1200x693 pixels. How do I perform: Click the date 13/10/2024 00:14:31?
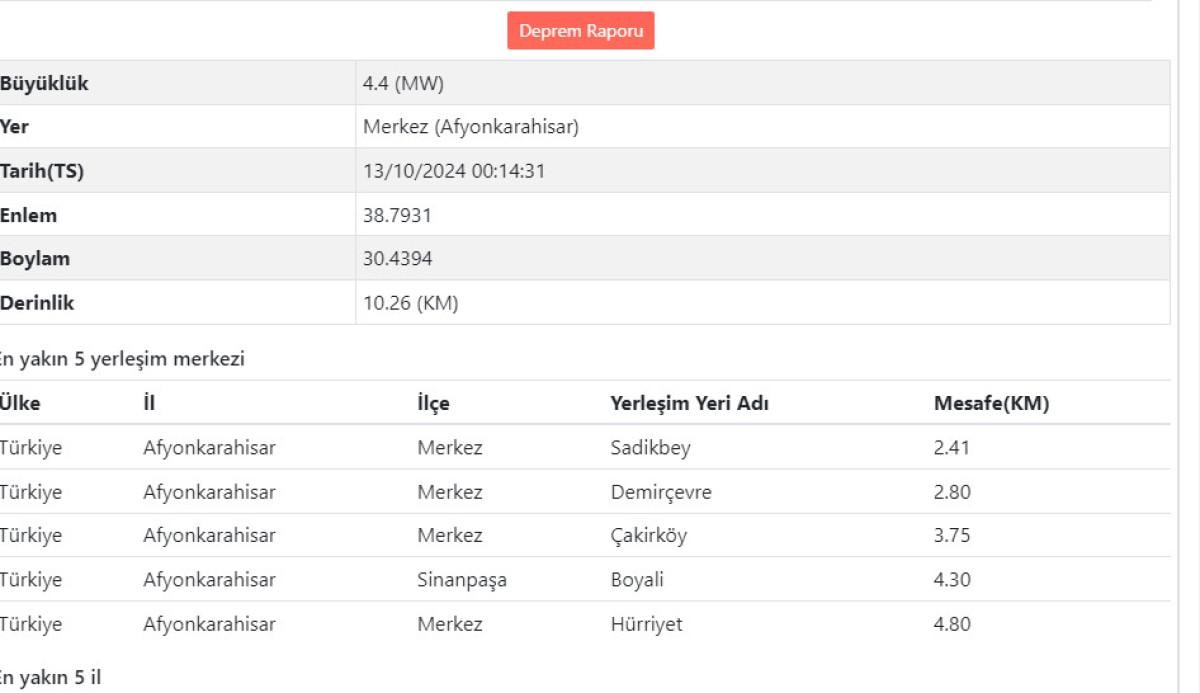[x=453, y=172]
